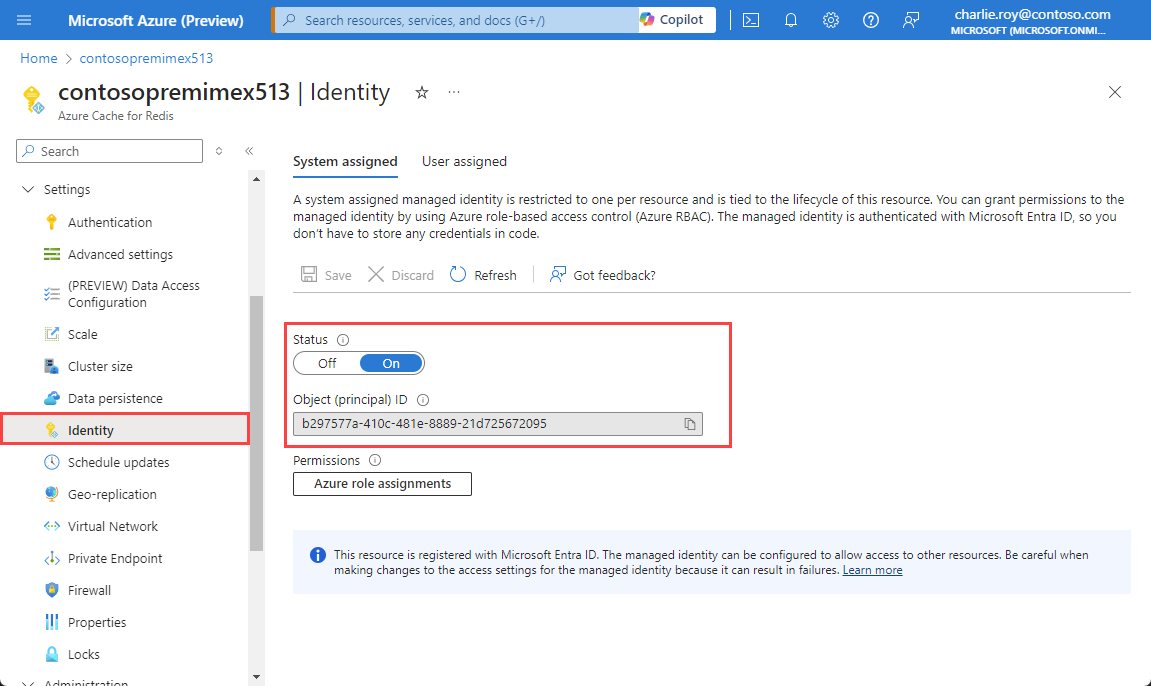Select Schedule updates menu label
This screenshot has height=686, width=1151.
[119, 462]
